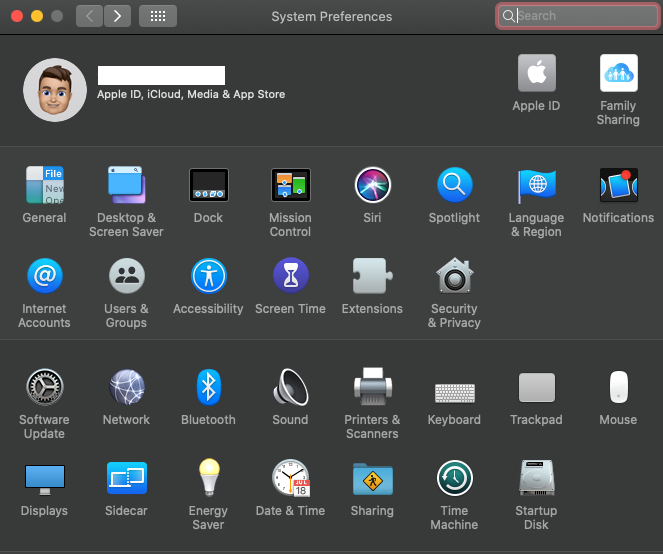Open Displays preferences
The image size is (663, 554).
click(x=45, y=479)
